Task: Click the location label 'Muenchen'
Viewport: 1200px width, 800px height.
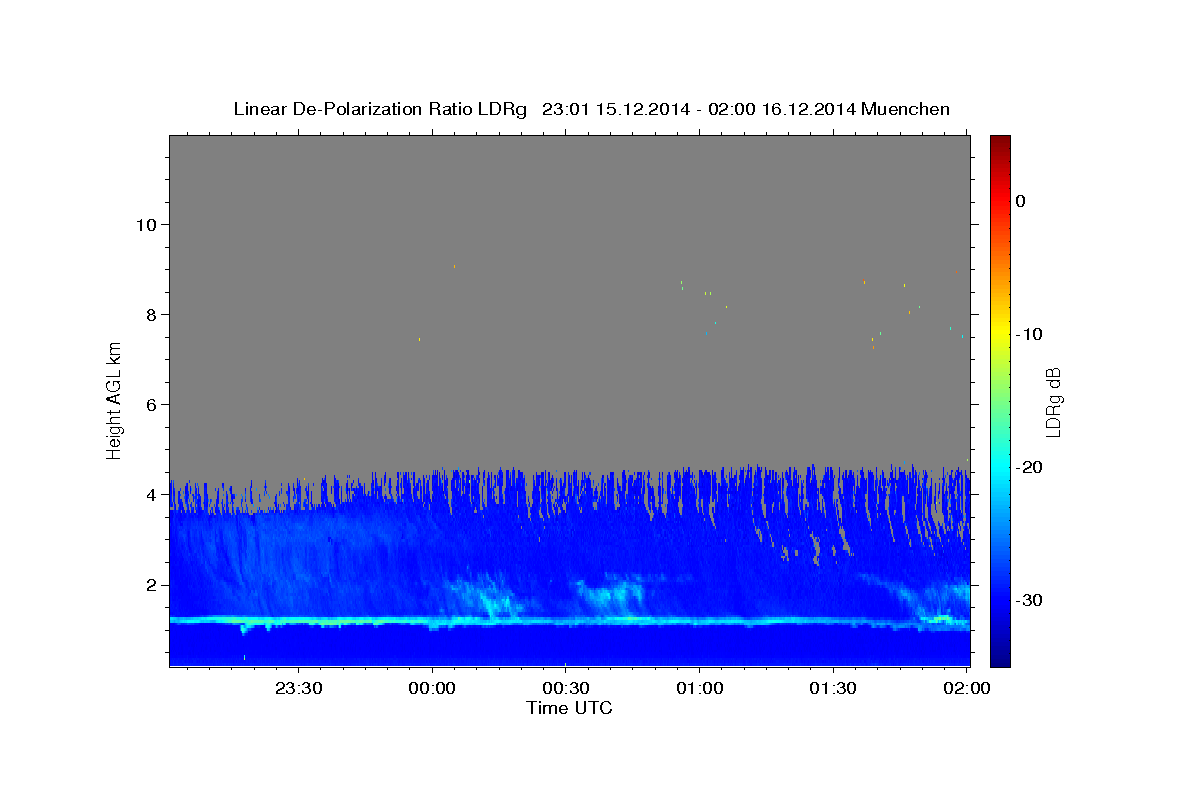Action: point(906,109)
